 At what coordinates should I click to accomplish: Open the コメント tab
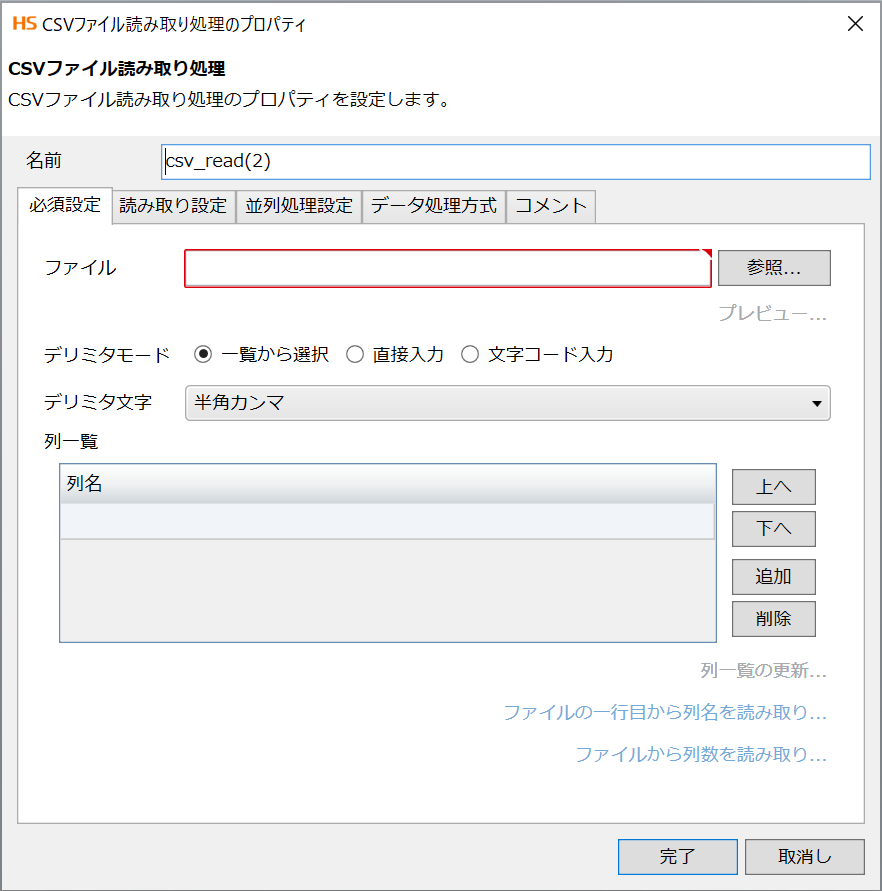551,206
